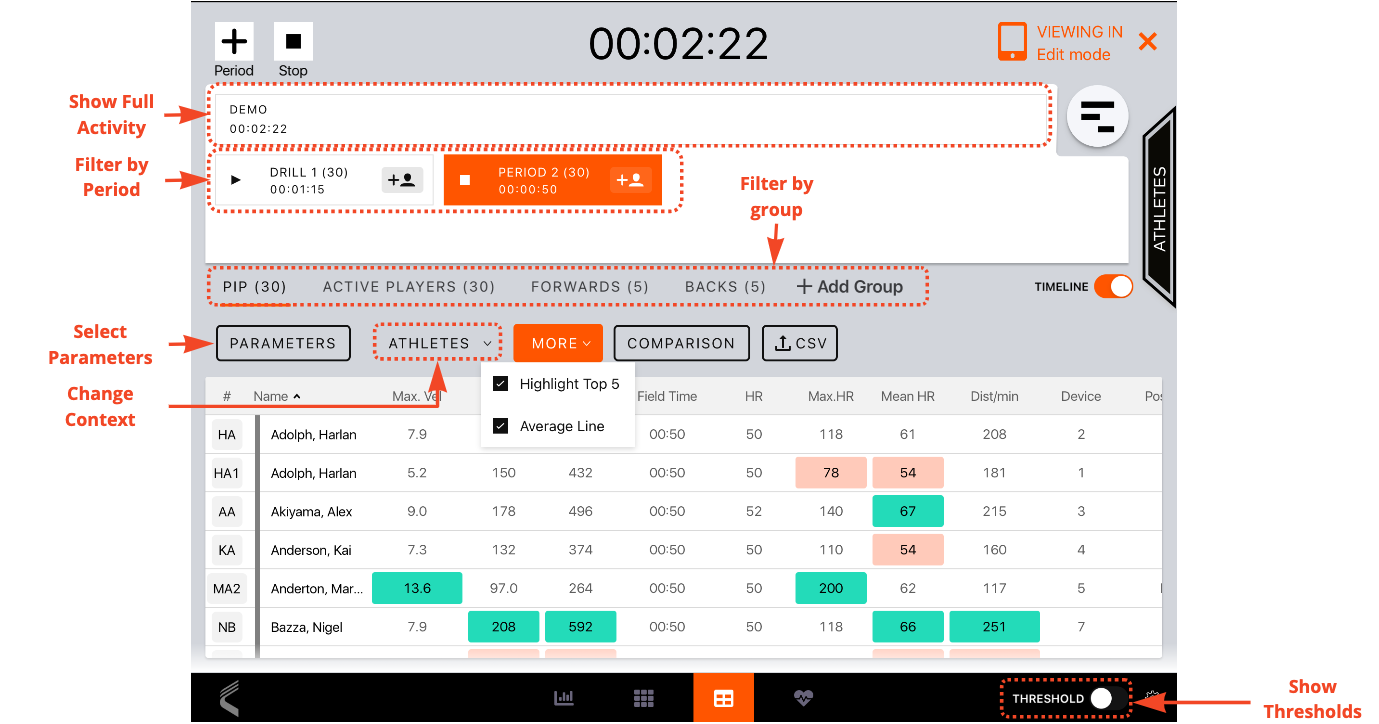Open the More dropdown

558,343
